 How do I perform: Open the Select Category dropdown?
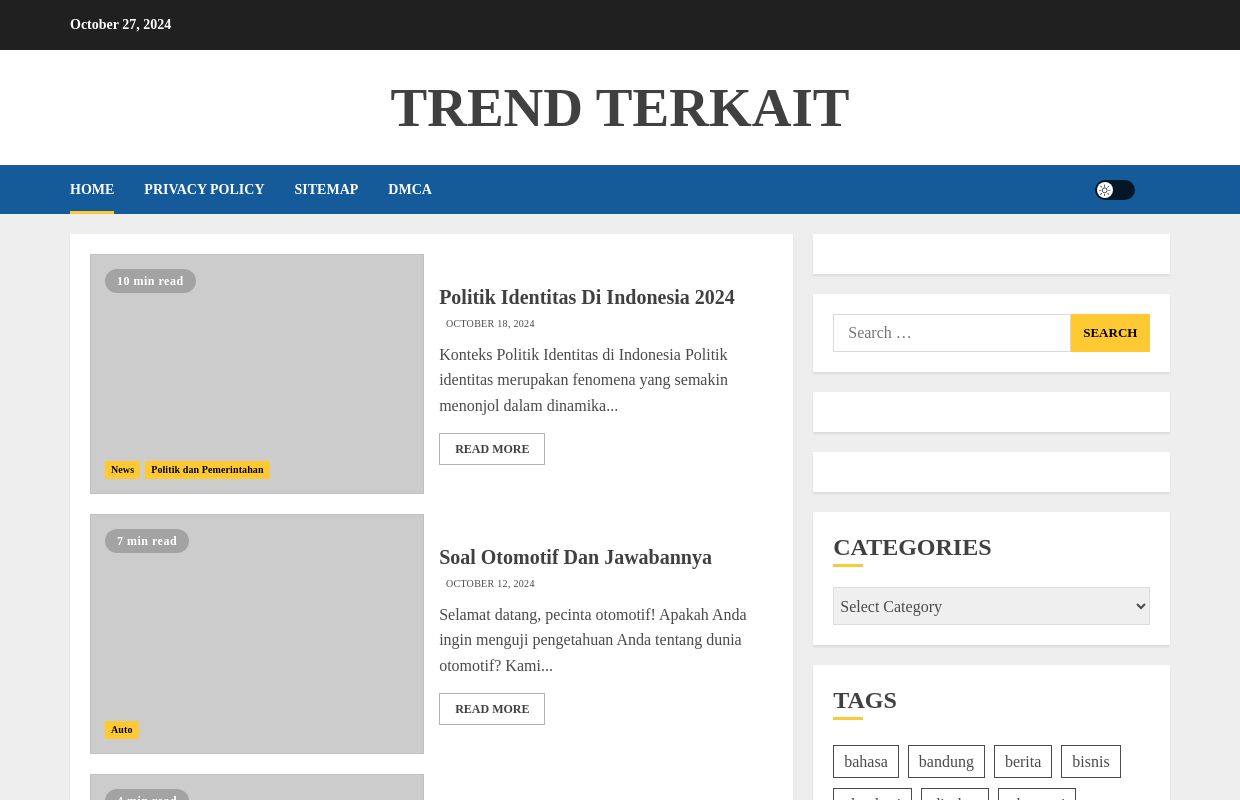tap(991, 606)
